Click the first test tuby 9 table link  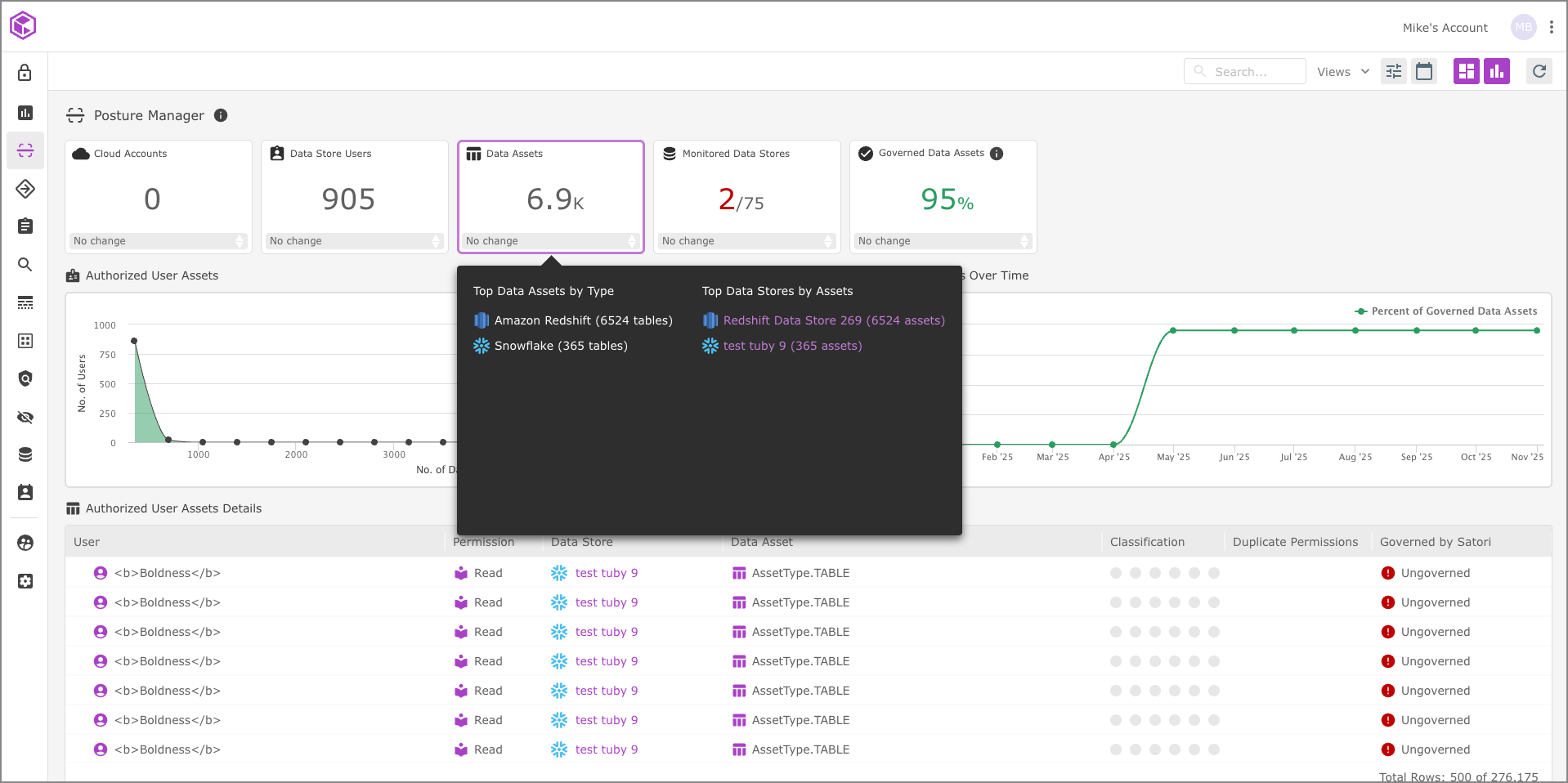tap(606, 573)
